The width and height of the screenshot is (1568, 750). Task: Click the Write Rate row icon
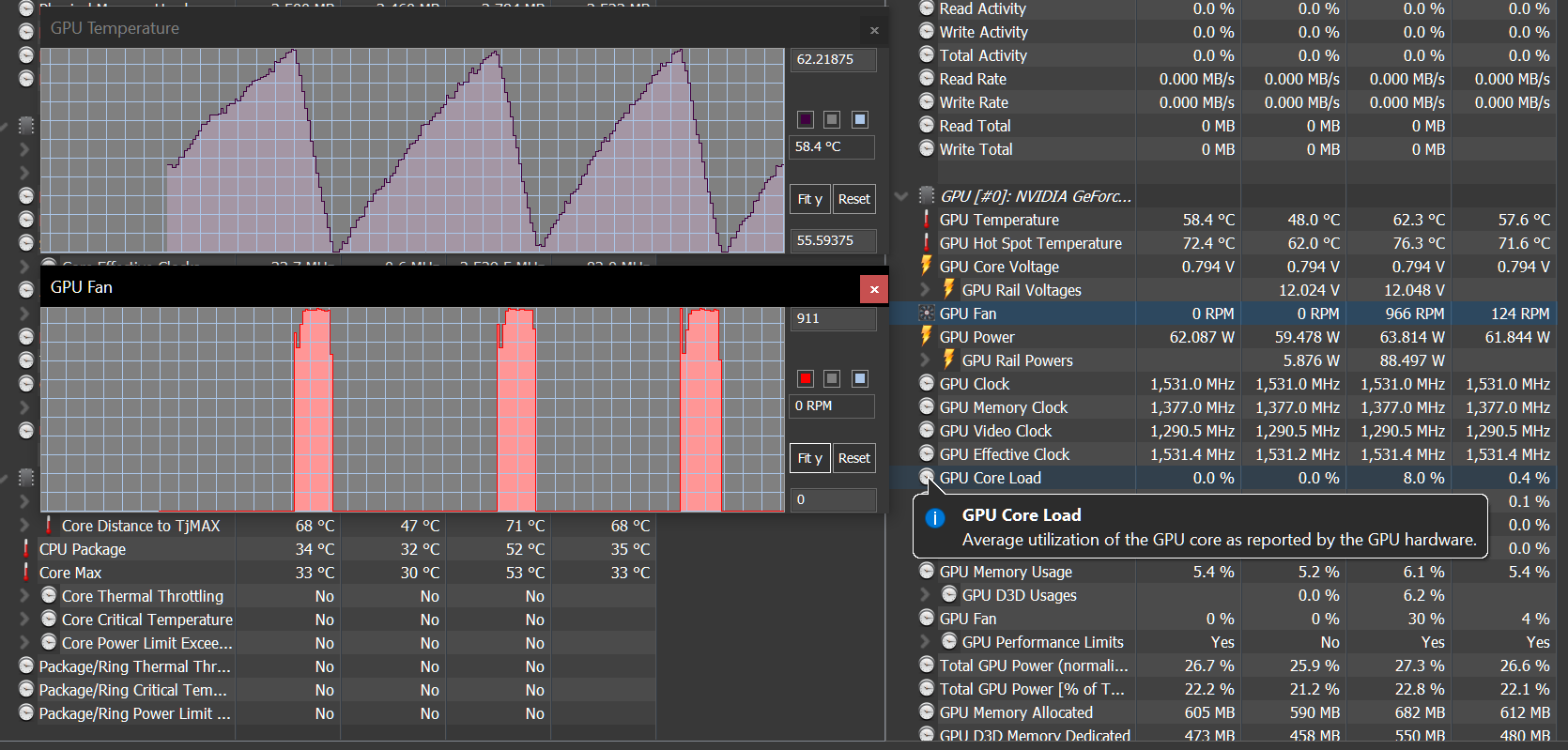pos(927,101)
